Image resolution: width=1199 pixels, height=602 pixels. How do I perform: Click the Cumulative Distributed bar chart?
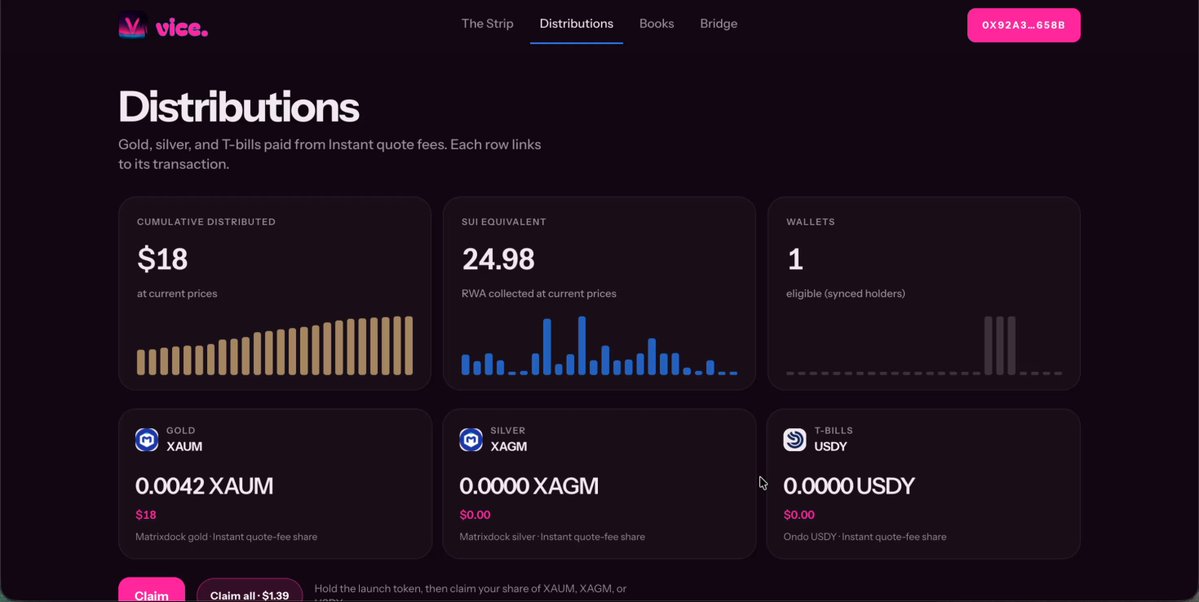[275, 346]
